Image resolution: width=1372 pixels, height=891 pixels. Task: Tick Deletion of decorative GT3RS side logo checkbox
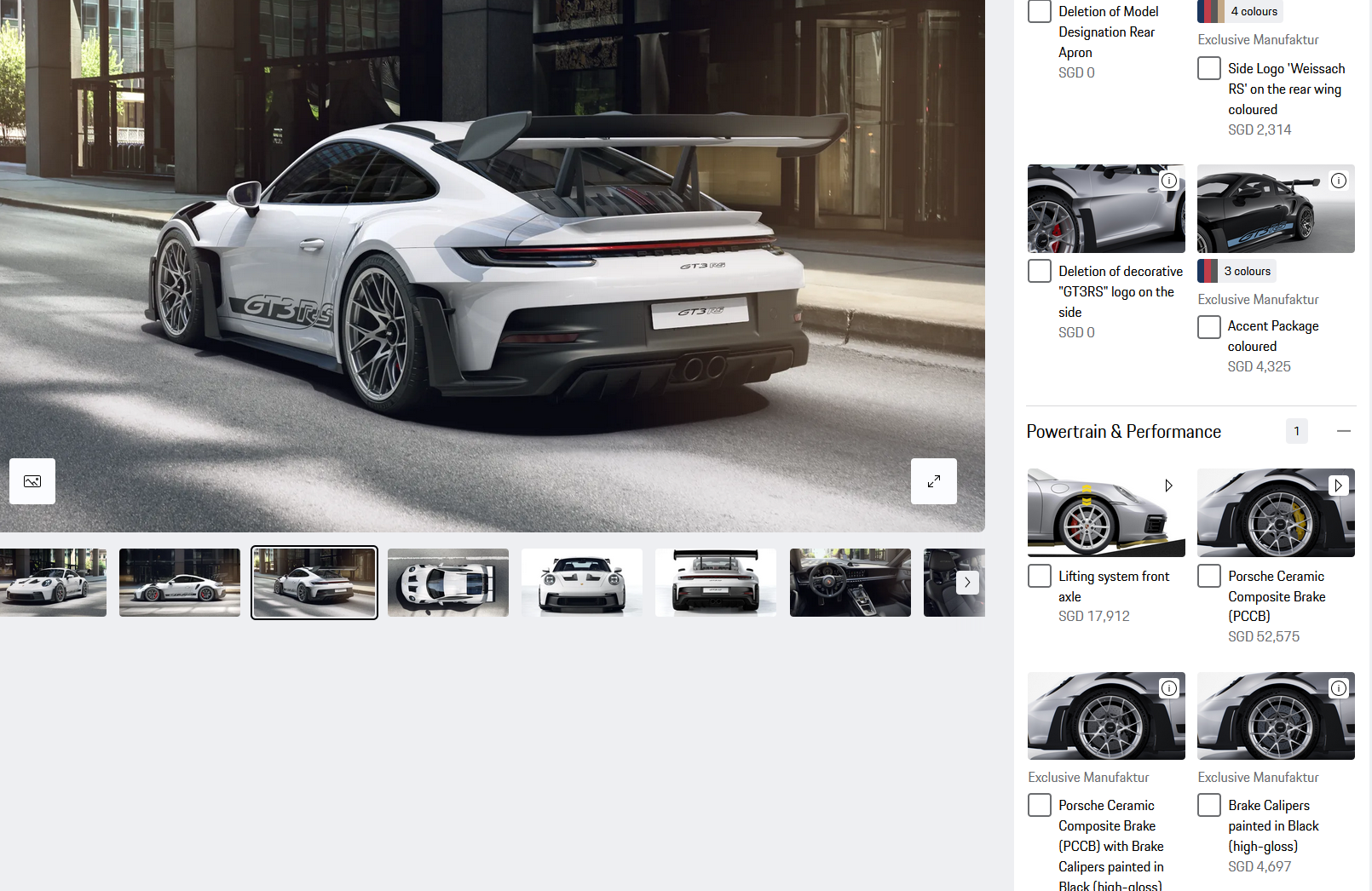pos(1040,271)
